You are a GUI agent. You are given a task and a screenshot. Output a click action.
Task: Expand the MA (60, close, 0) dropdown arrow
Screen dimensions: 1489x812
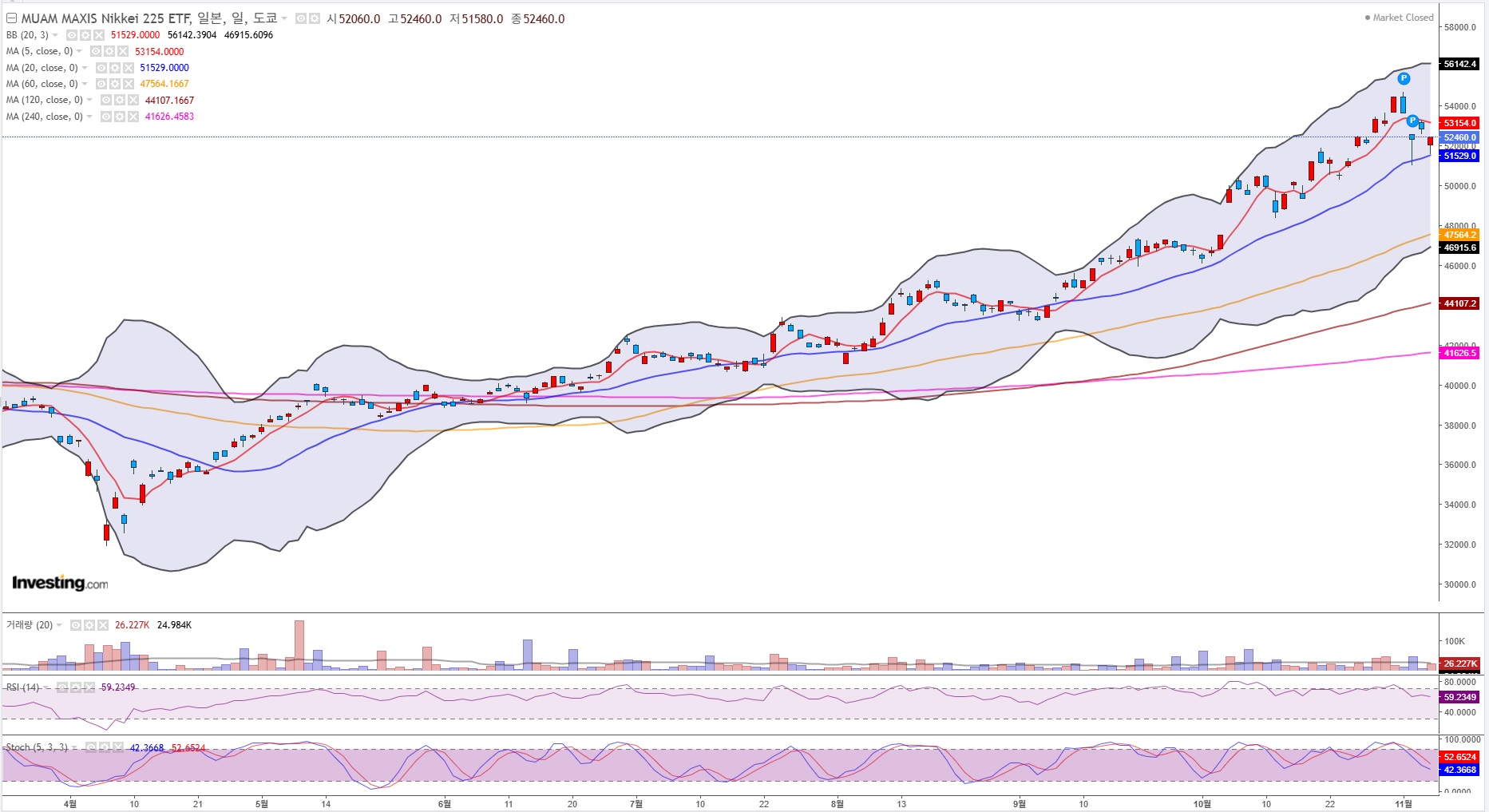tap(85, 84)
